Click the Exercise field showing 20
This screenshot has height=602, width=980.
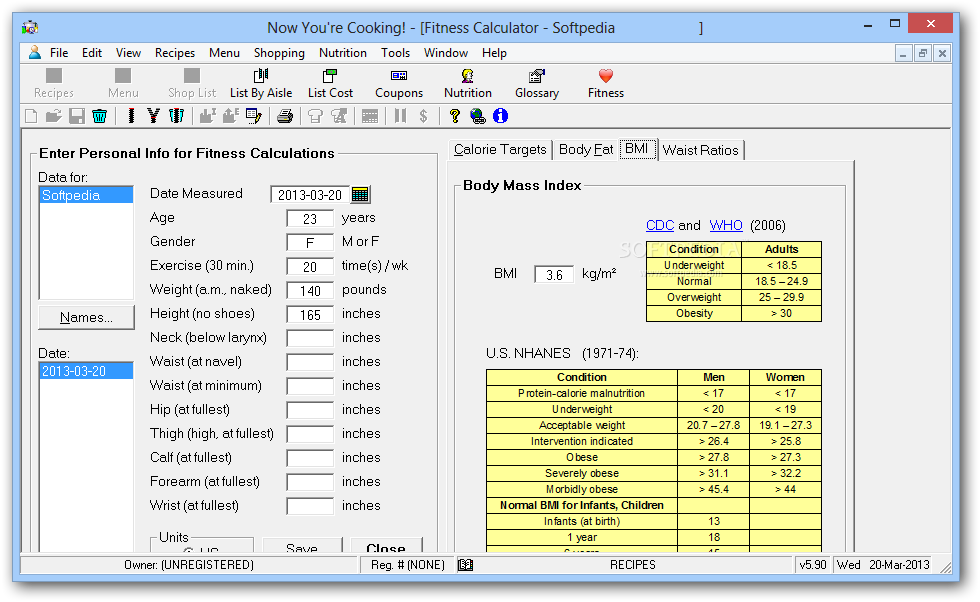(x=310, y=267)
